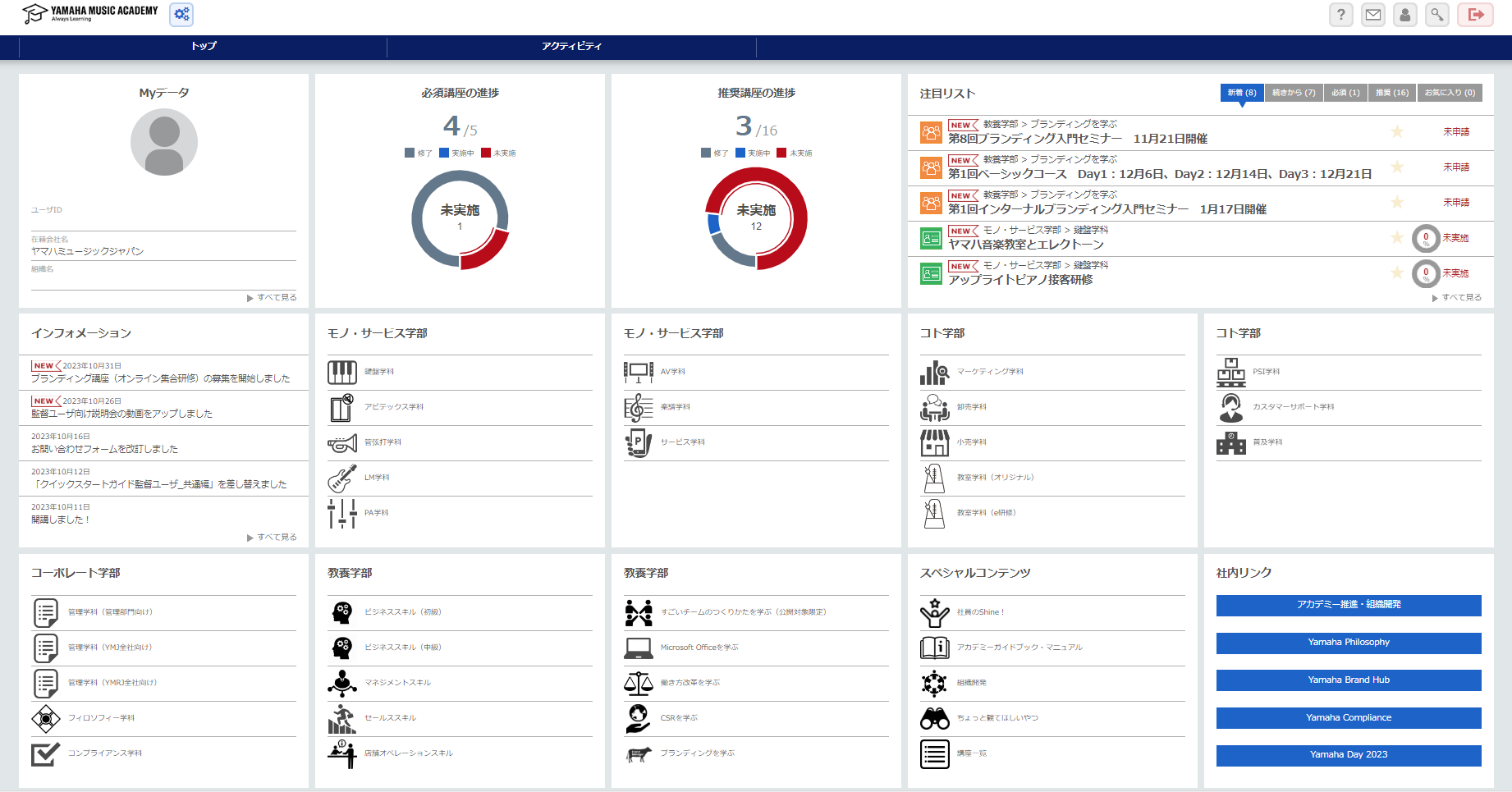Open ビジネススキル（初級）
This screenshot has width=1512, height=792.
[403, 612]
